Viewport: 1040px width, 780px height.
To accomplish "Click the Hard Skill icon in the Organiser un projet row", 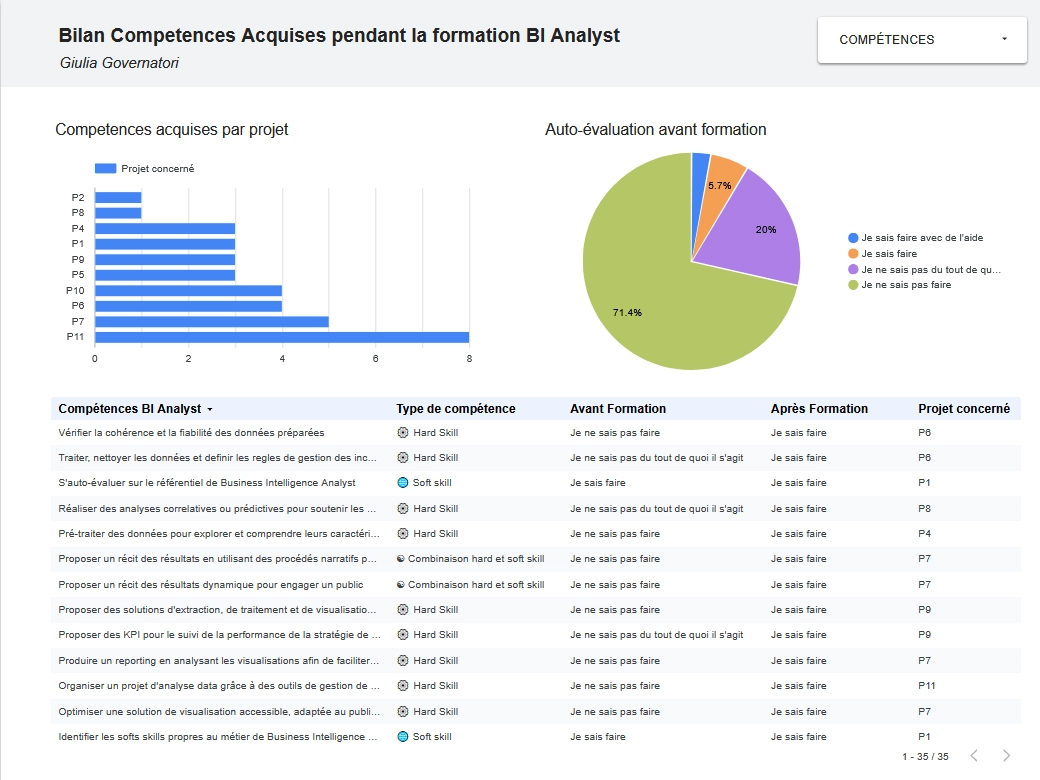I will pyautogui.click(x=403, y=686).
